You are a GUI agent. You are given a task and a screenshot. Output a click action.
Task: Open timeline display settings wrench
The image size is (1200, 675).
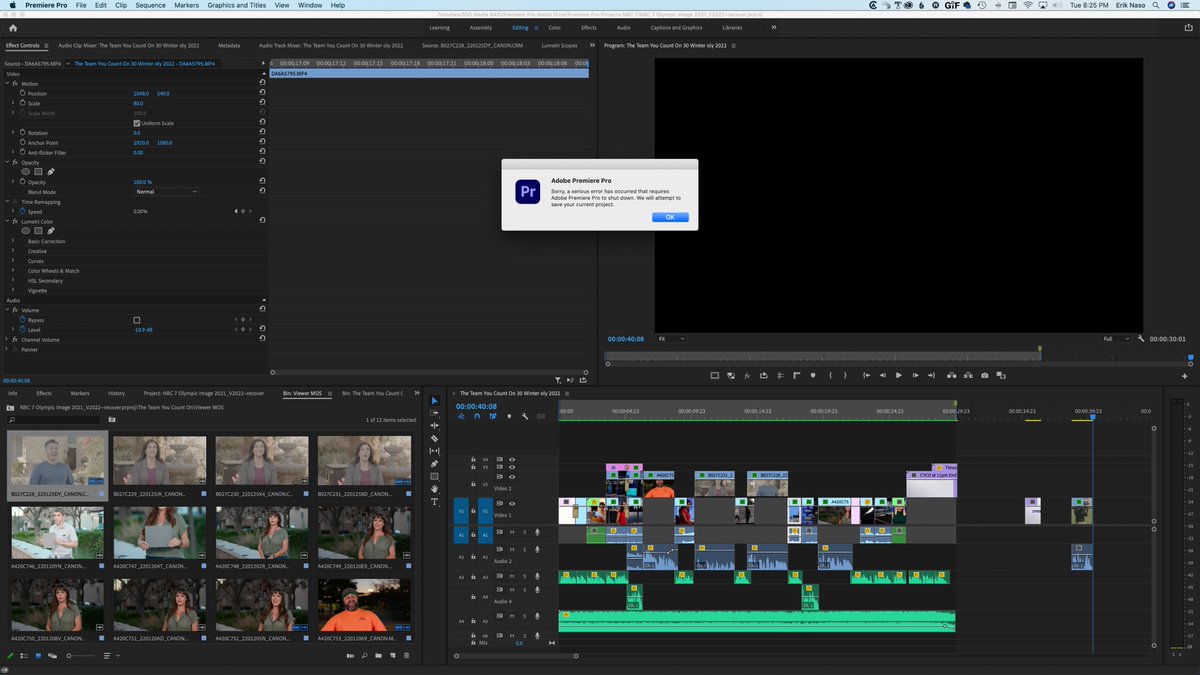[x=525, y=416]
